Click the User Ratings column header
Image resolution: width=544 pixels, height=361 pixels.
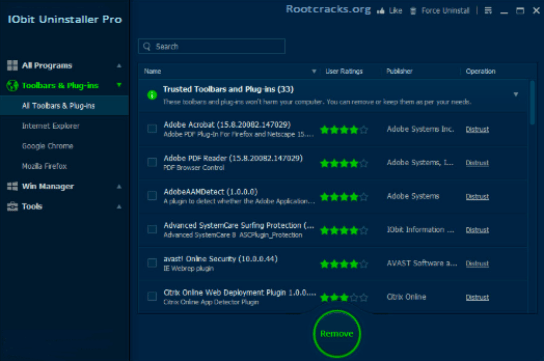click(344, 71)
